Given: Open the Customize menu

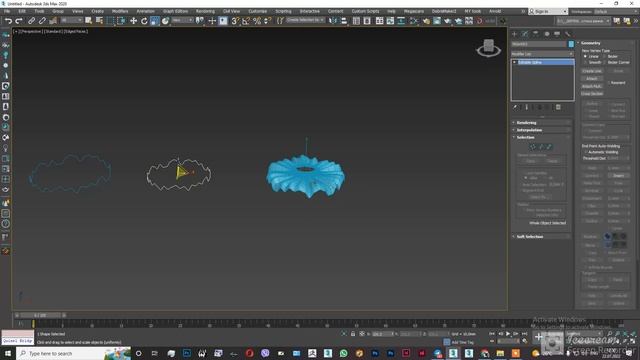Looking at the screenshot, I should point(258,11).
